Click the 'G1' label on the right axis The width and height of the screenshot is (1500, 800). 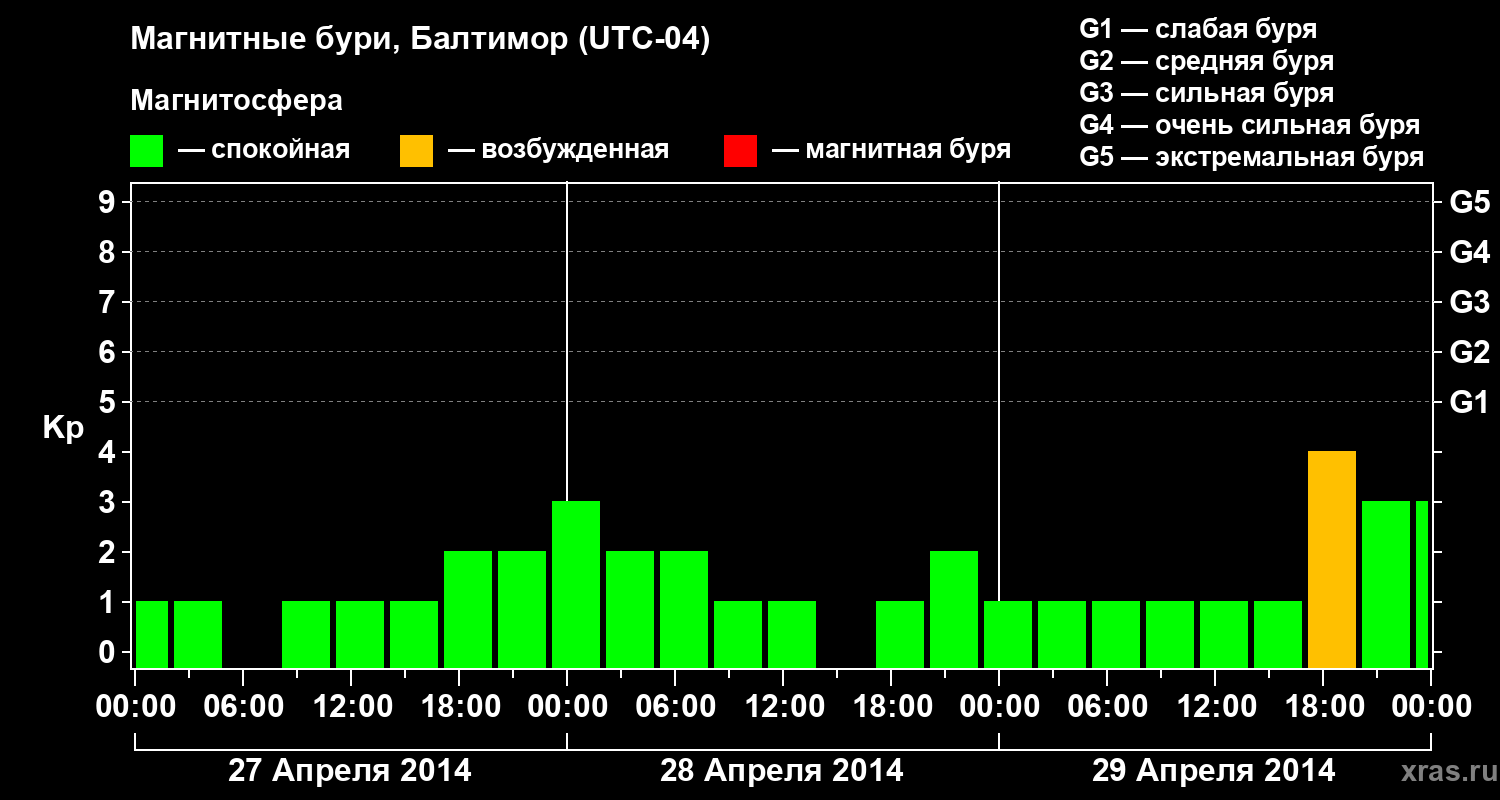1469,402
